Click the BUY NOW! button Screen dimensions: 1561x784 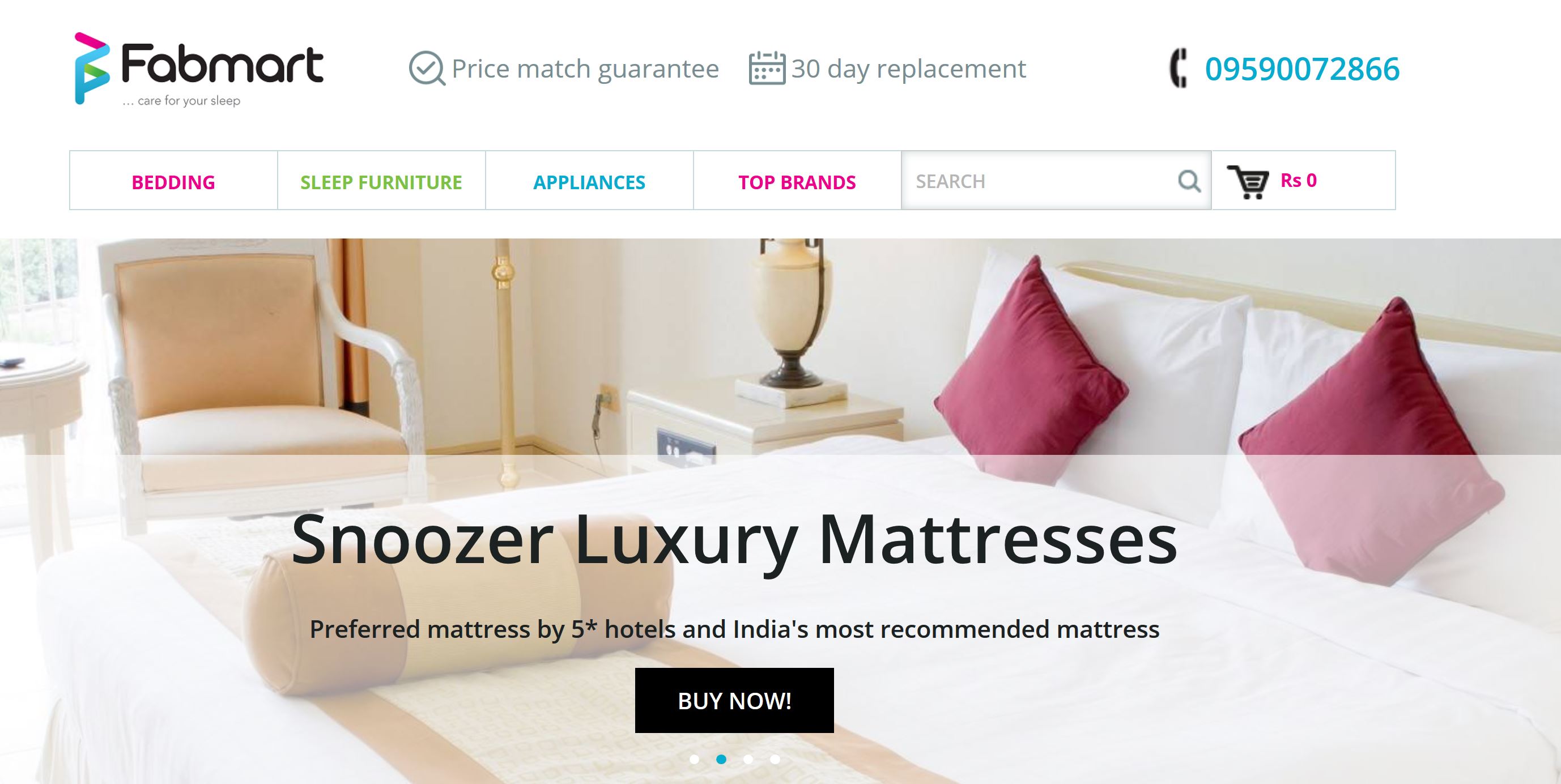tap(734, 700)
